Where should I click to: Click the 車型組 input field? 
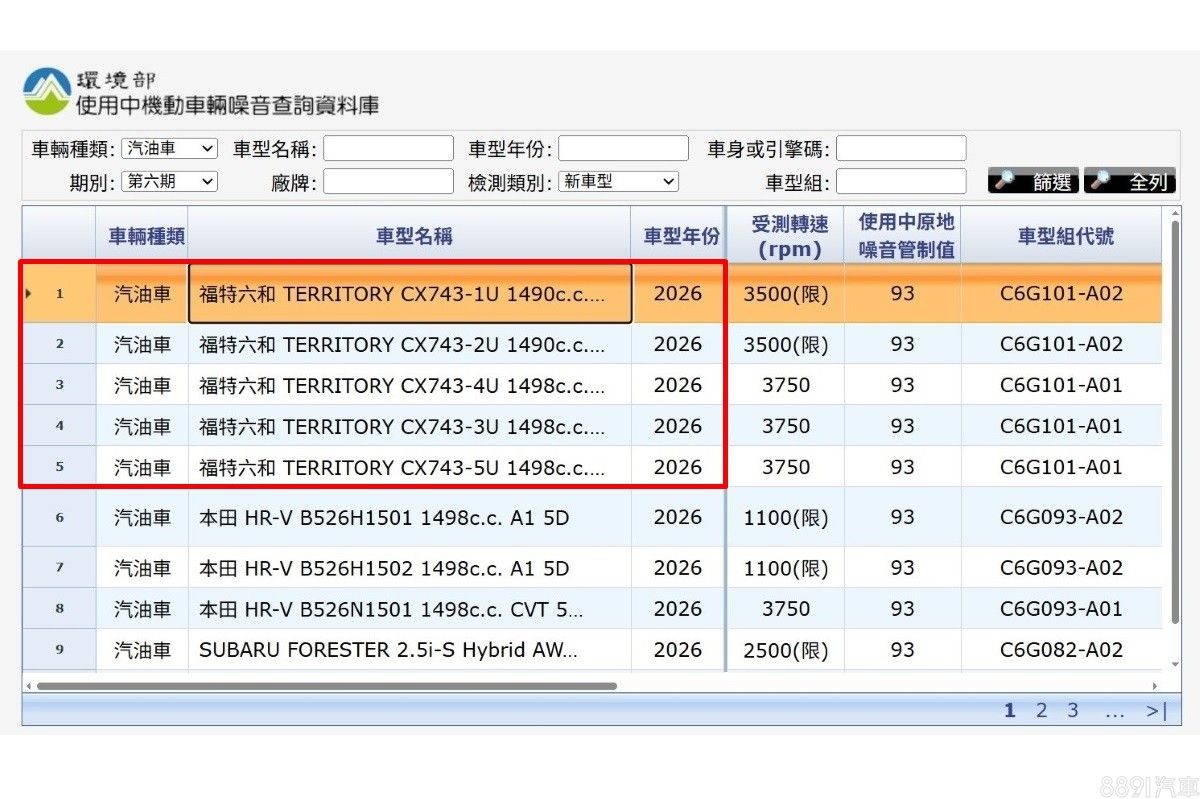click(x=901, y=182)
